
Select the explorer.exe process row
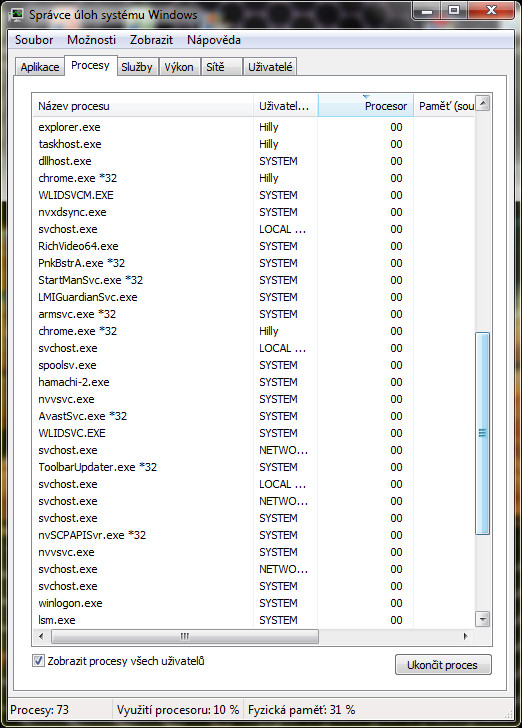click(254, 127)
